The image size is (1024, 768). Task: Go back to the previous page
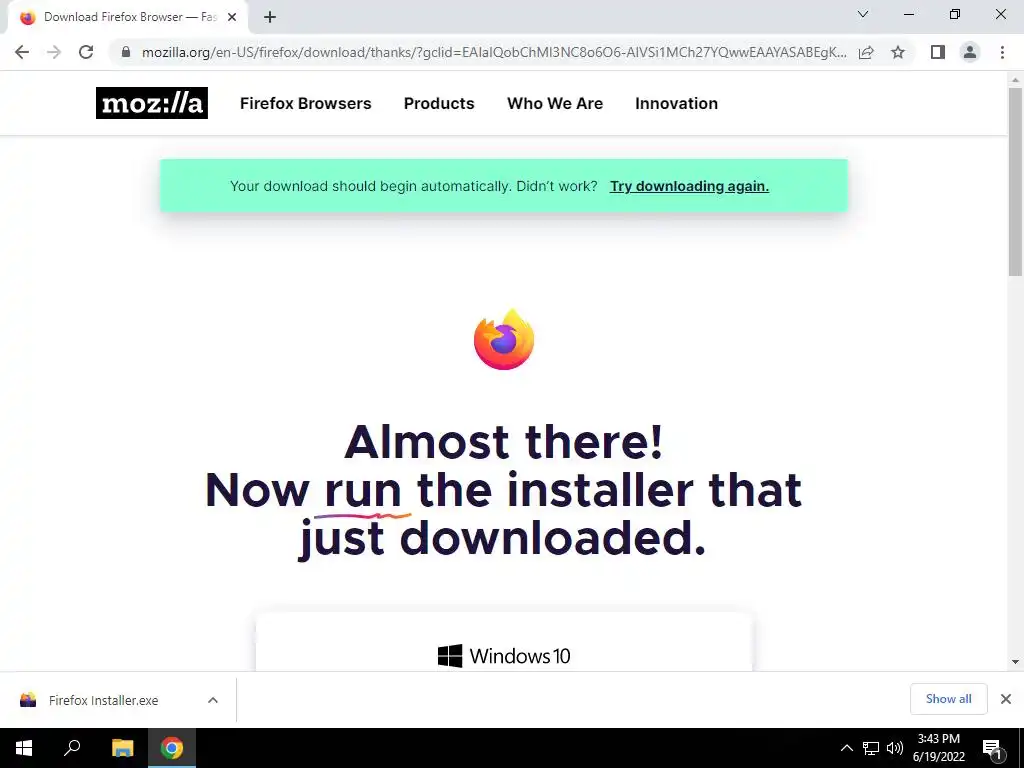coord(22,52)
